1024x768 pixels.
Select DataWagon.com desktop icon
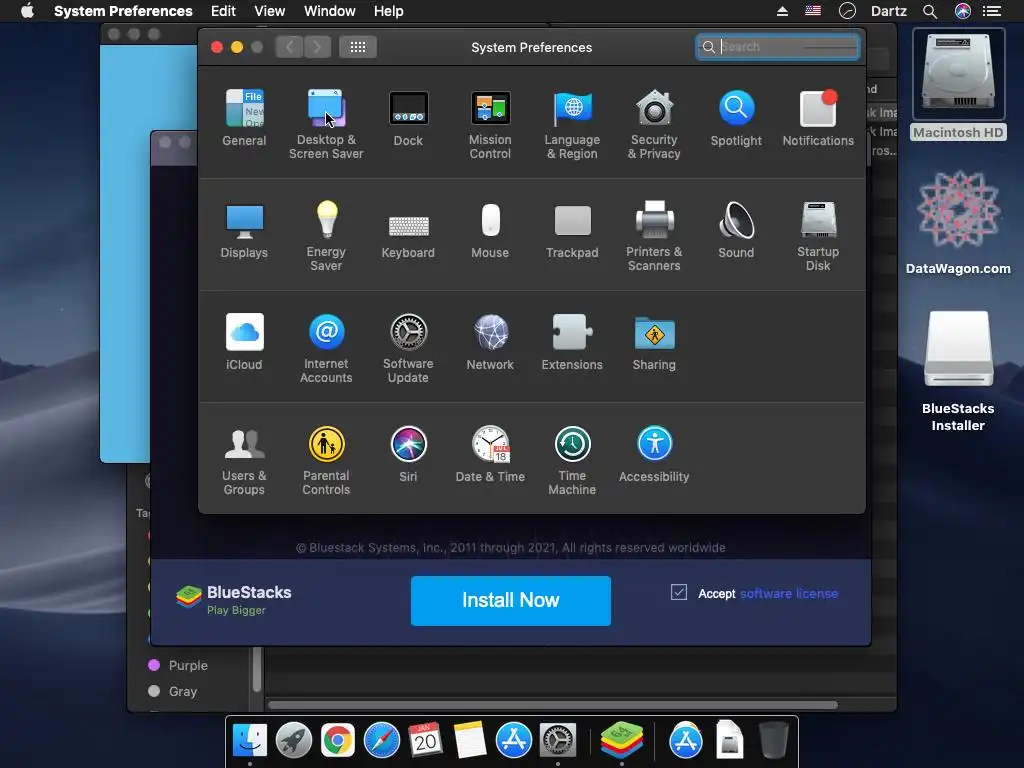(958, 223)
